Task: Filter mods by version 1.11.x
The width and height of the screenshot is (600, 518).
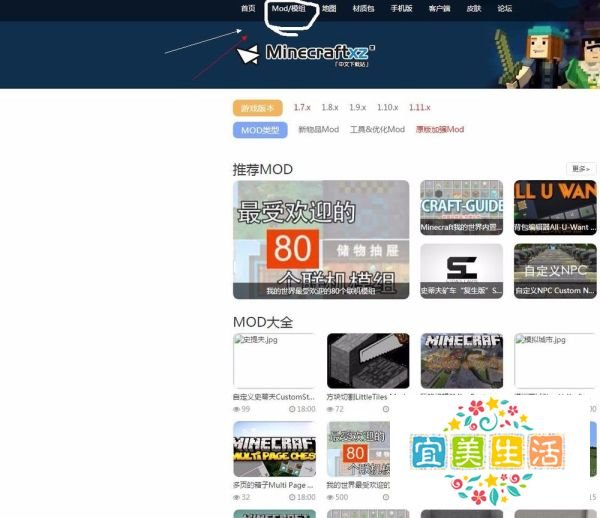Action: 420,108
